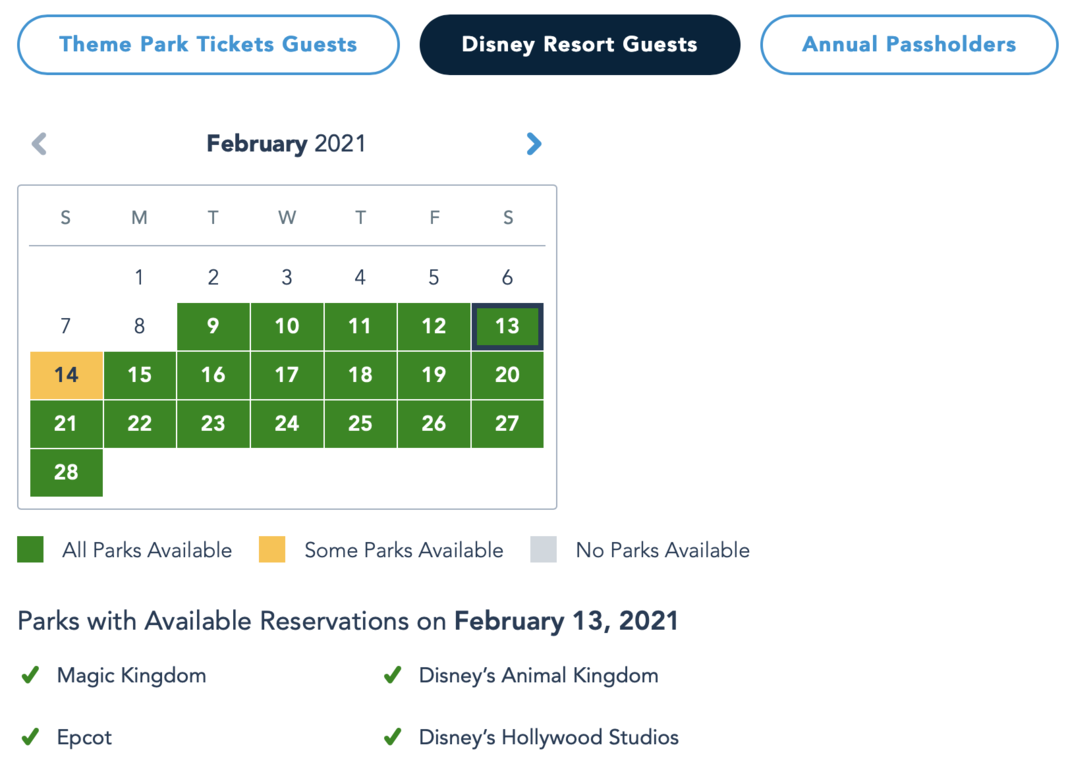The width and height of the screenshot is (1066, 768).
Task: Switch to Theme Park Tickets Guests tab
Action: click(208, 44)
